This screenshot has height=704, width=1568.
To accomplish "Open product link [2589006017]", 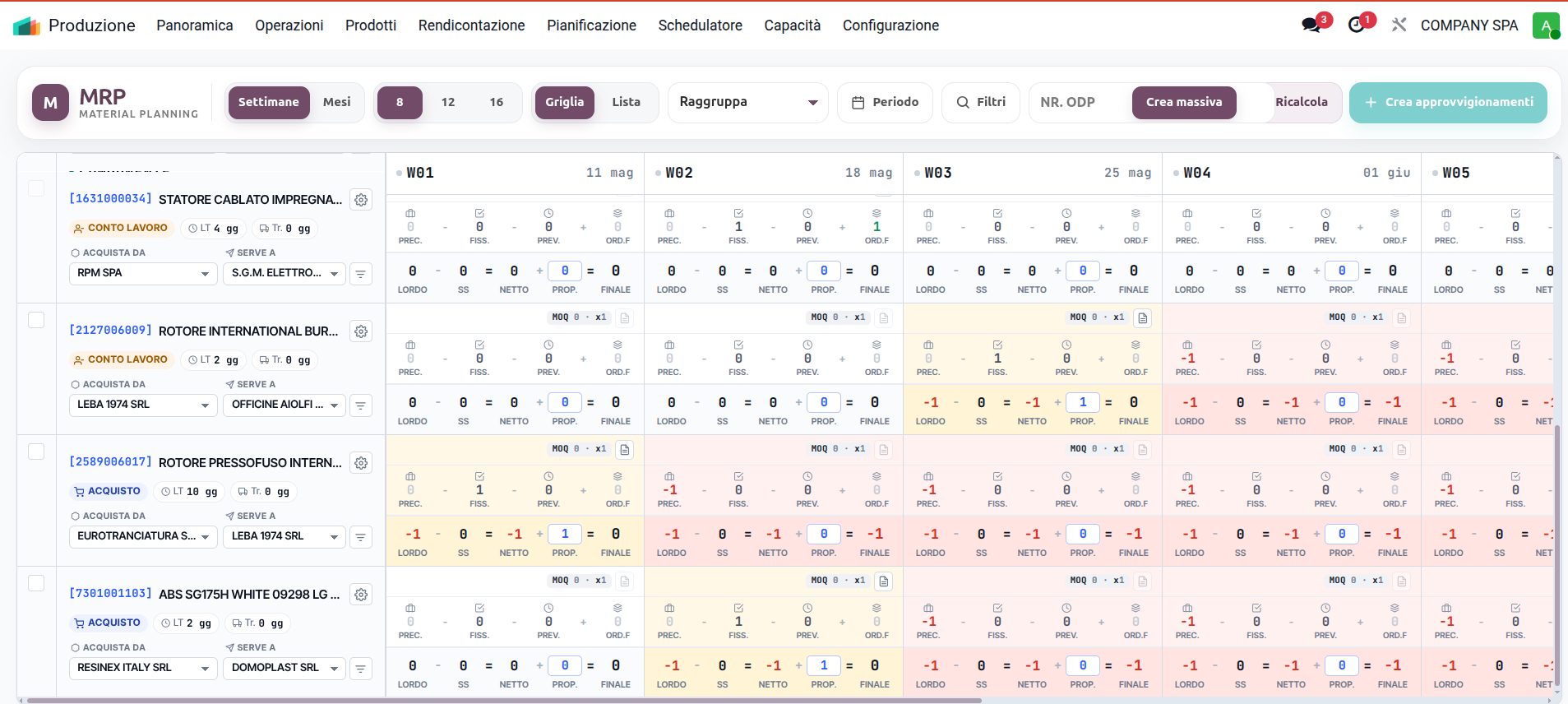I will click(111, 462).
